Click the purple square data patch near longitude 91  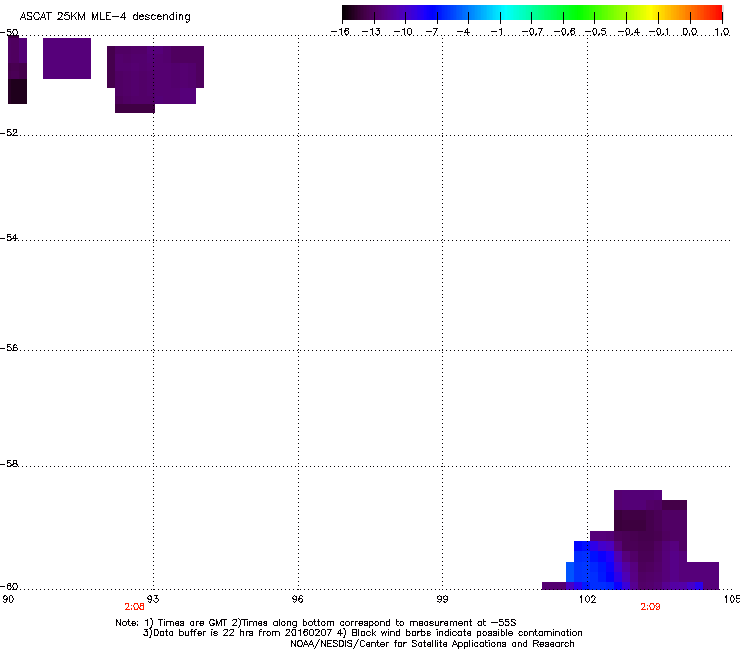(67, 59)
